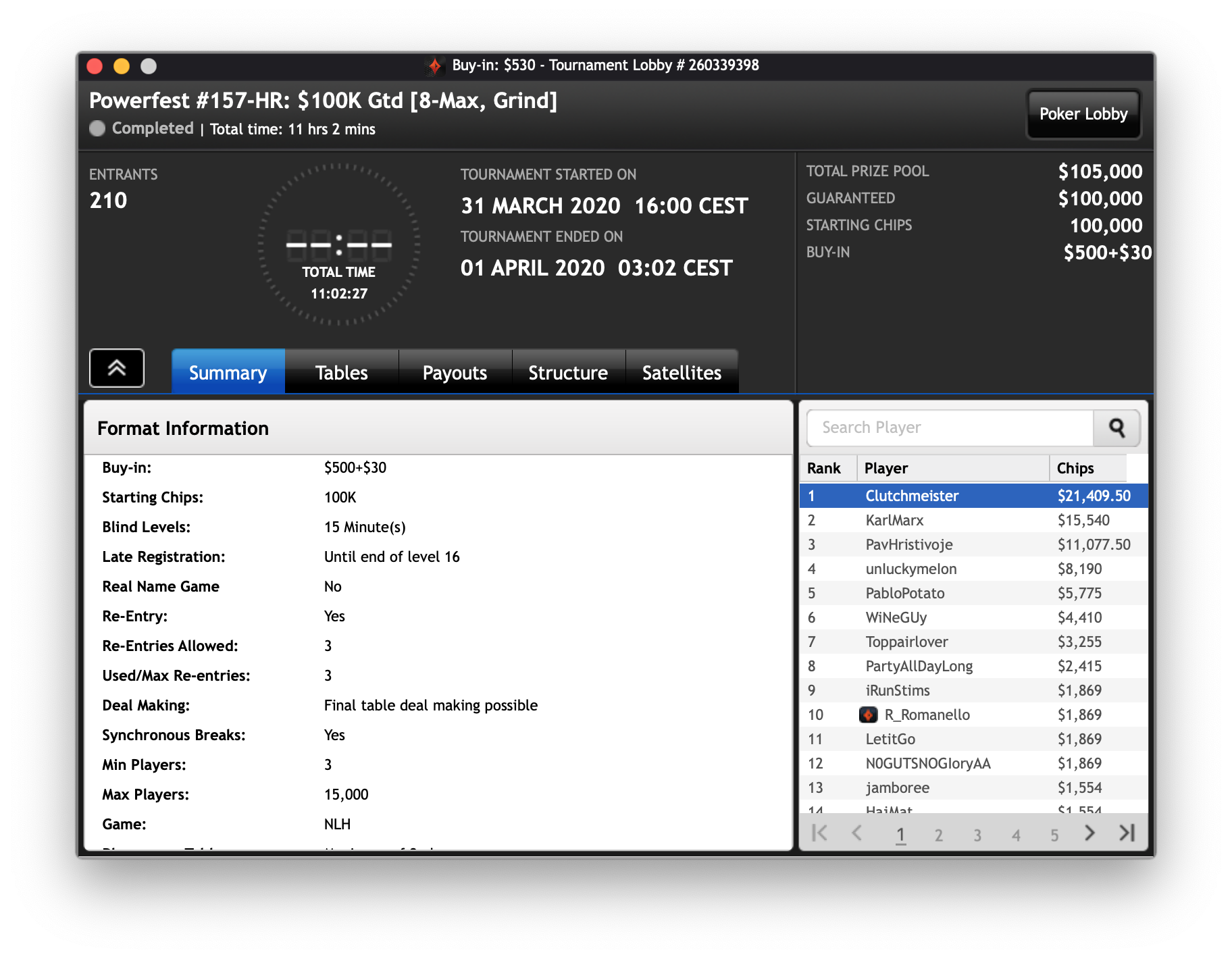Jump to the last rankings page

click(1127, 833)
